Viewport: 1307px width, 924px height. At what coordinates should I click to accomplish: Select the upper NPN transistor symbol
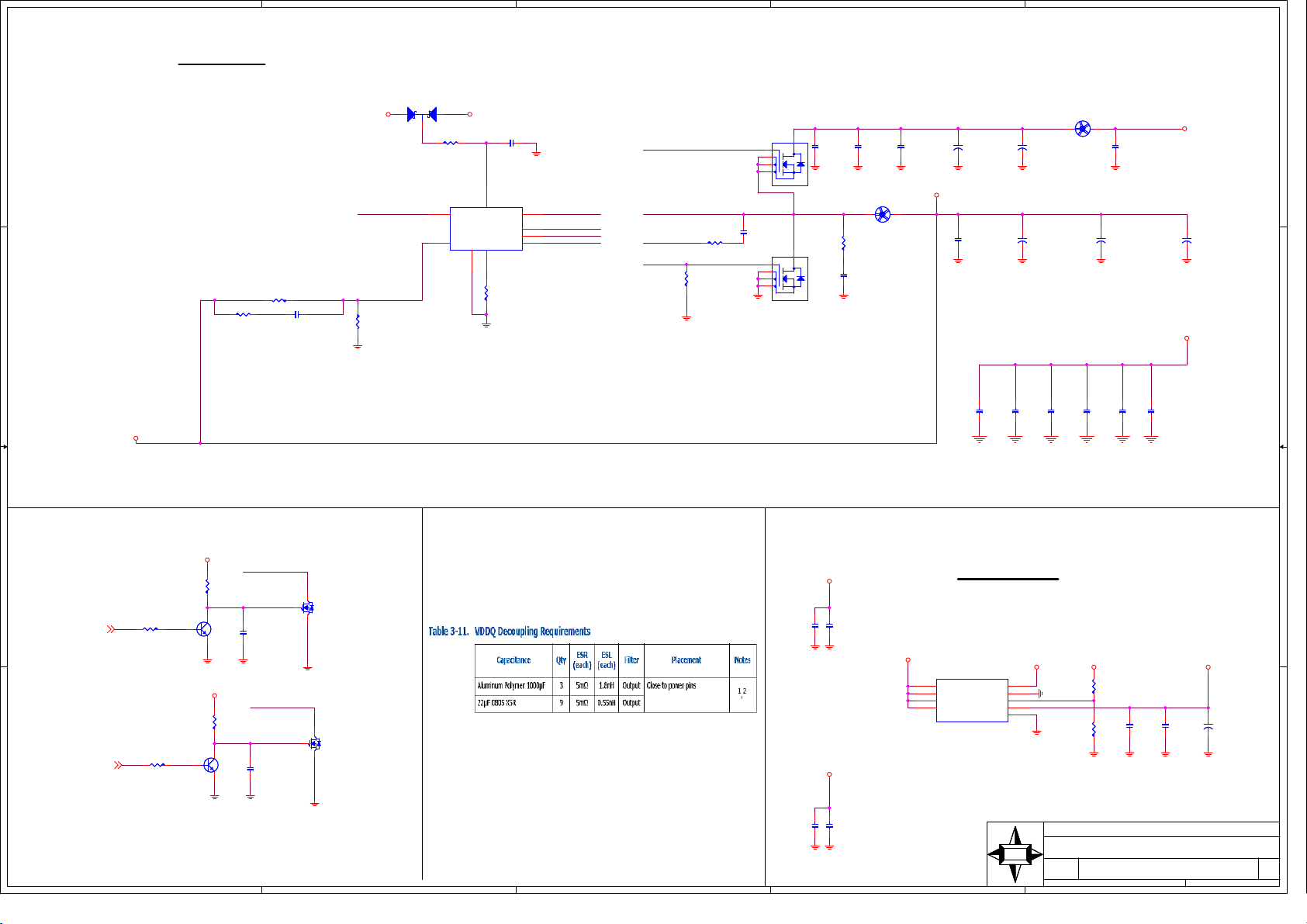204,629
